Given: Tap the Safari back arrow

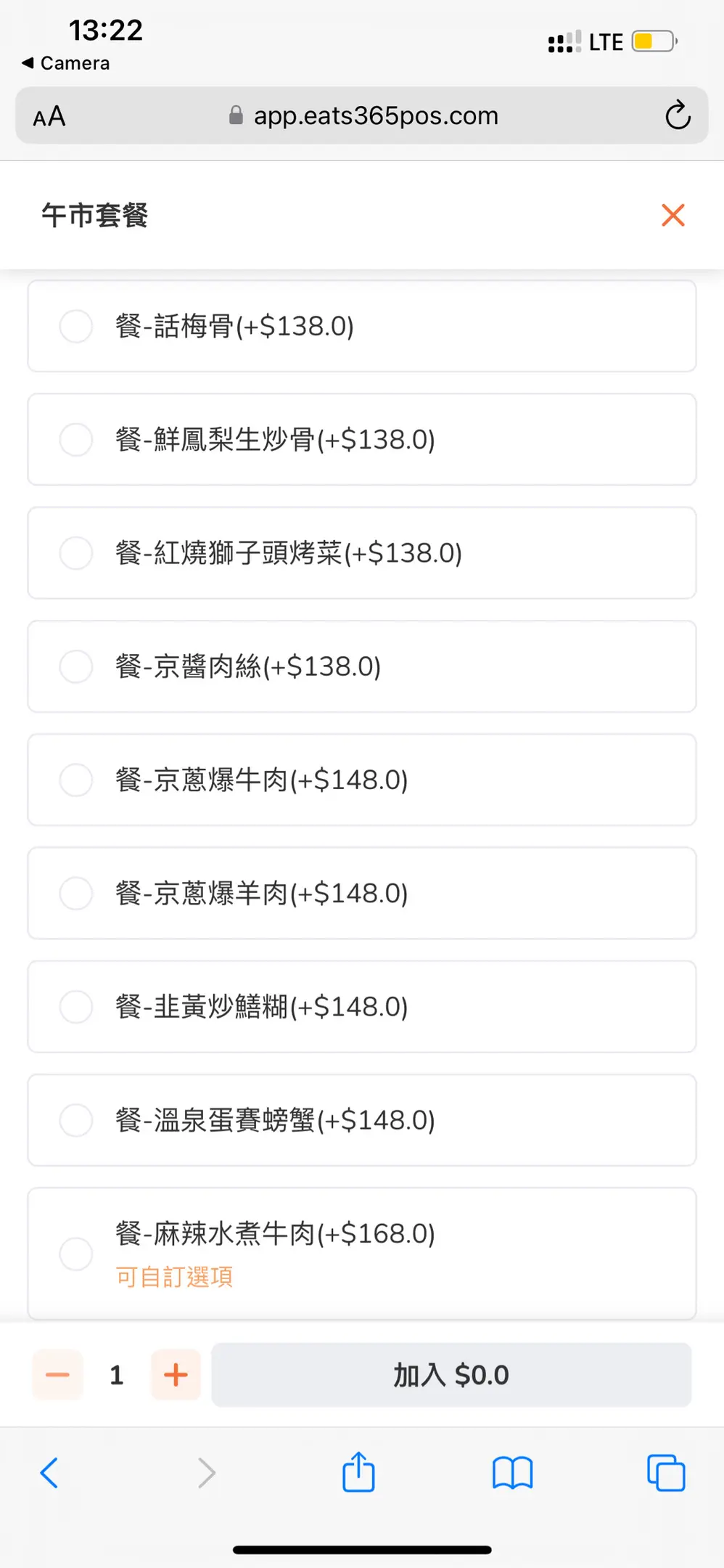Looking at the screenshot, I should click(49, 1473).
